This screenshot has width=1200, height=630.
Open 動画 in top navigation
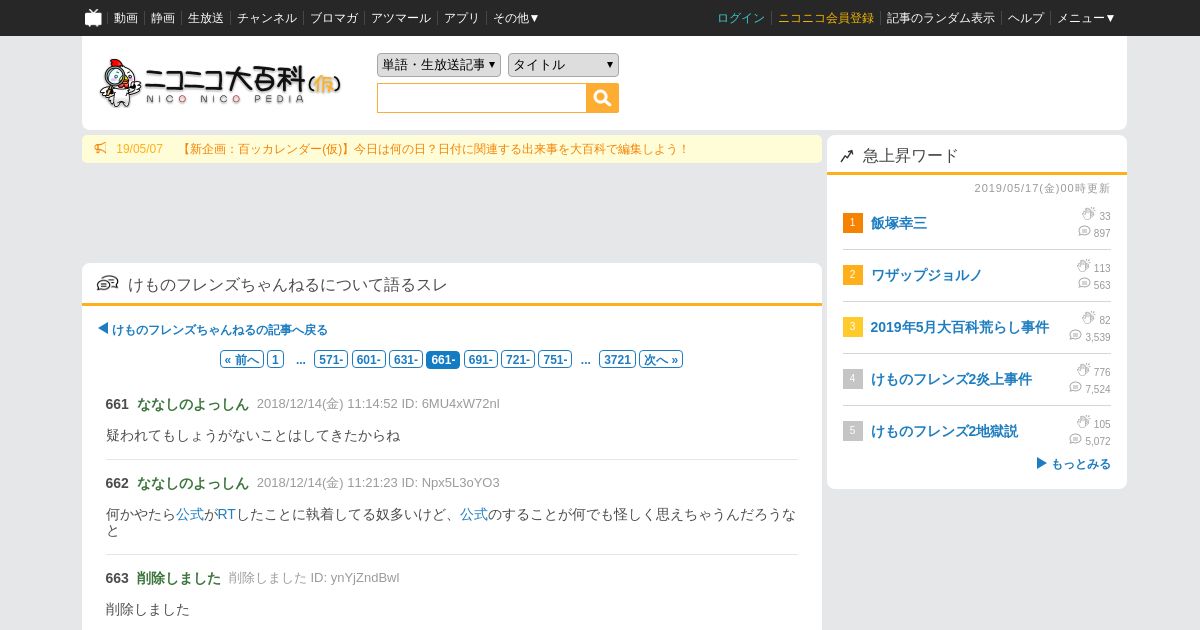coord(126,18)
